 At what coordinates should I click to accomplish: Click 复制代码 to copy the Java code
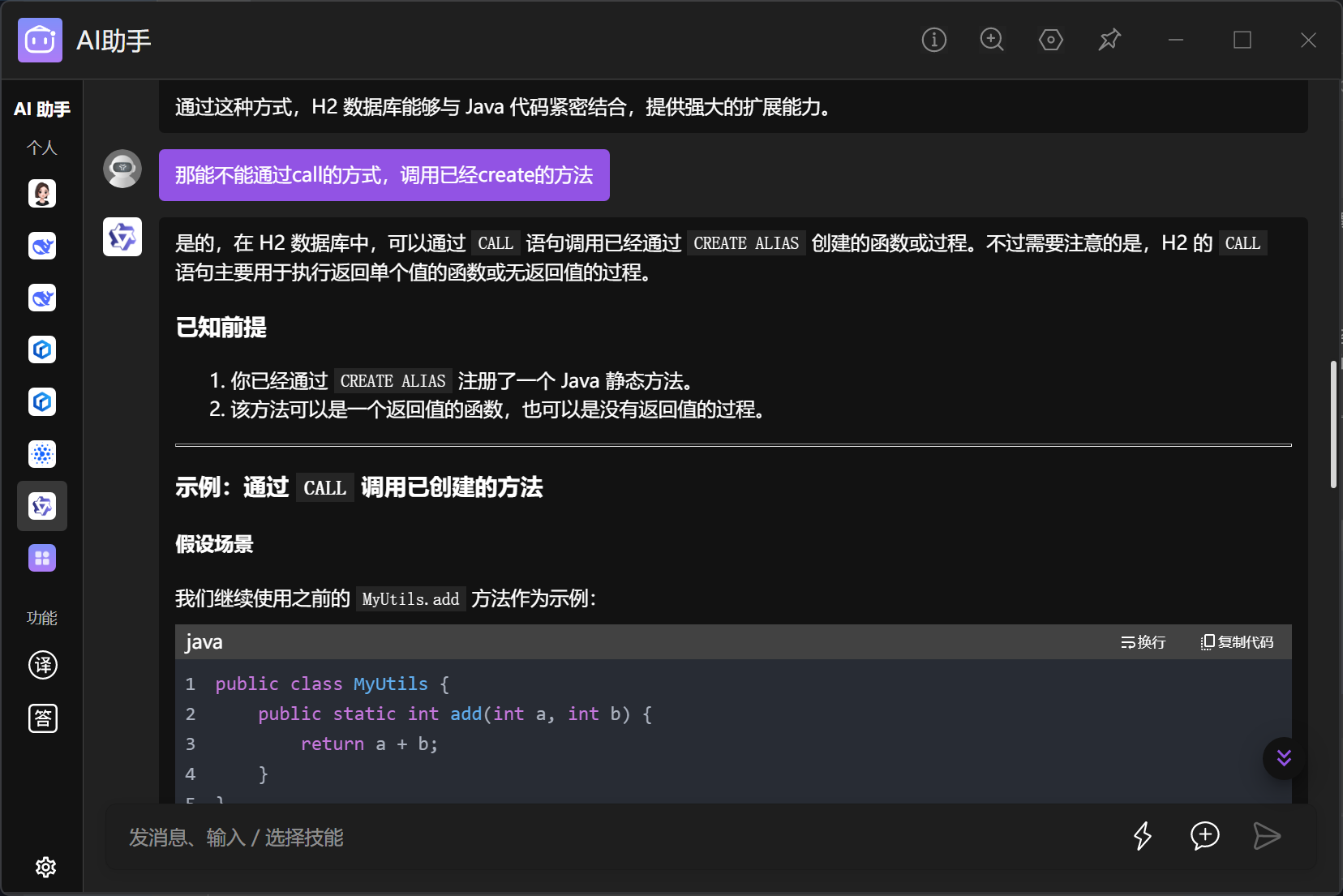coord(1238,642)
